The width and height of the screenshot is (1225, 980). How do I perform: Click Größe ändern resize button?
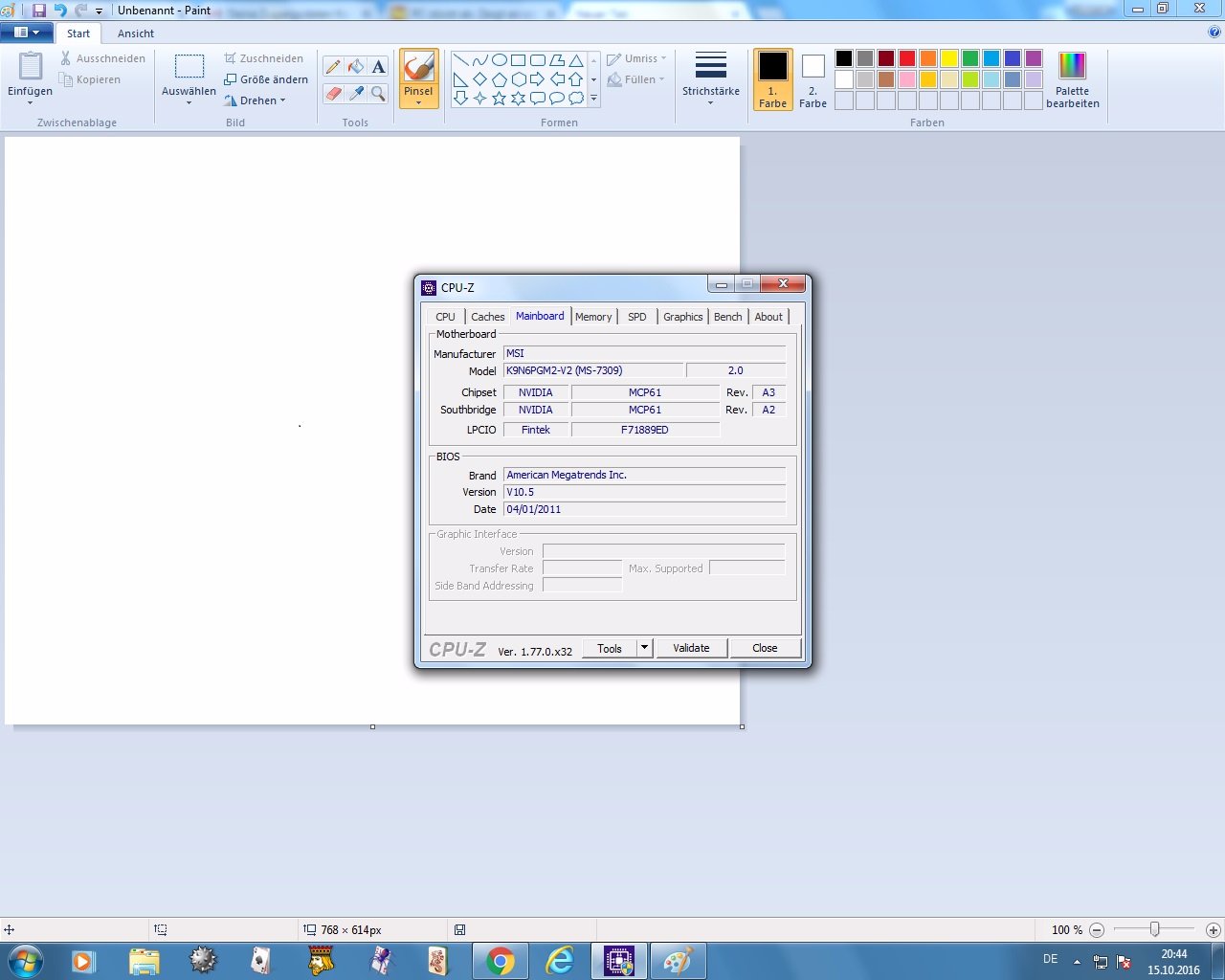[x=266, y=79]
